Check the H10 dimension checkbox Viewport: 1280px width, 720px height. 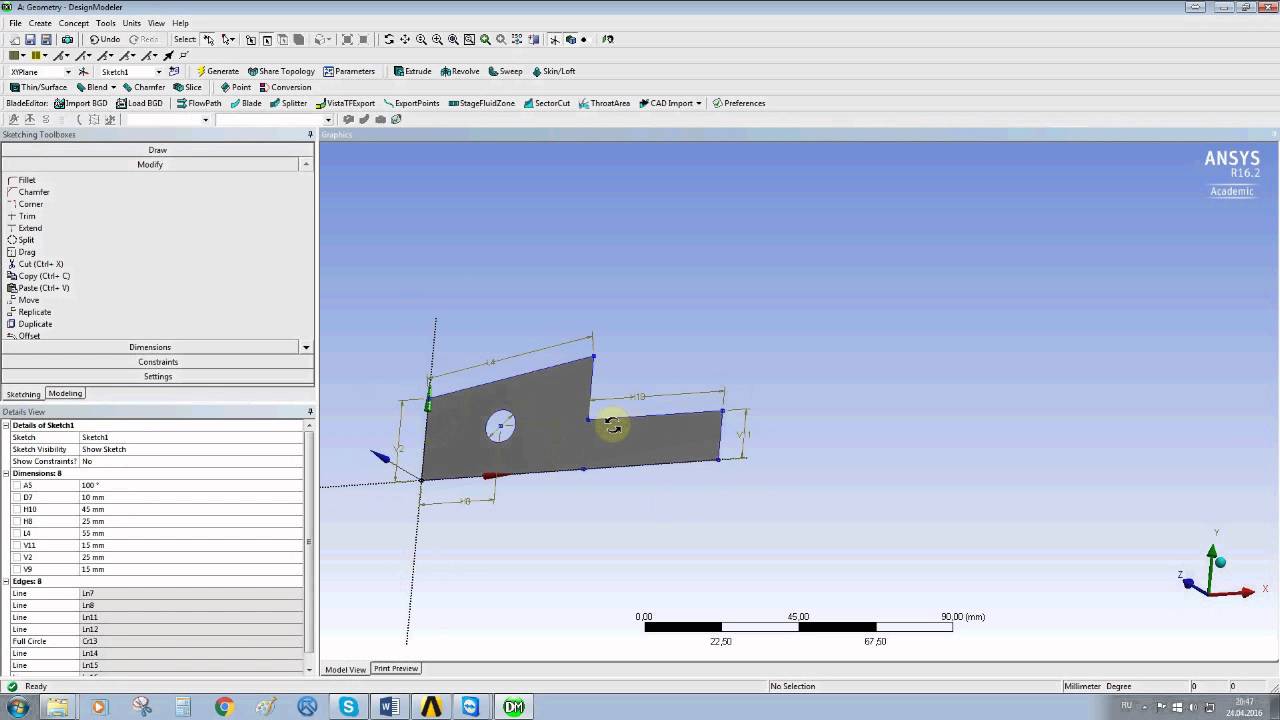[16, 509]
